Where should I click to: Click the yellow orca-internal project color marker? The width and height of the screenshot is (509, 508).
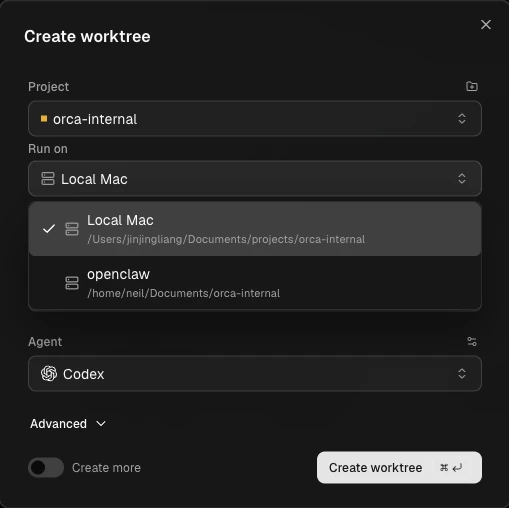44,118
